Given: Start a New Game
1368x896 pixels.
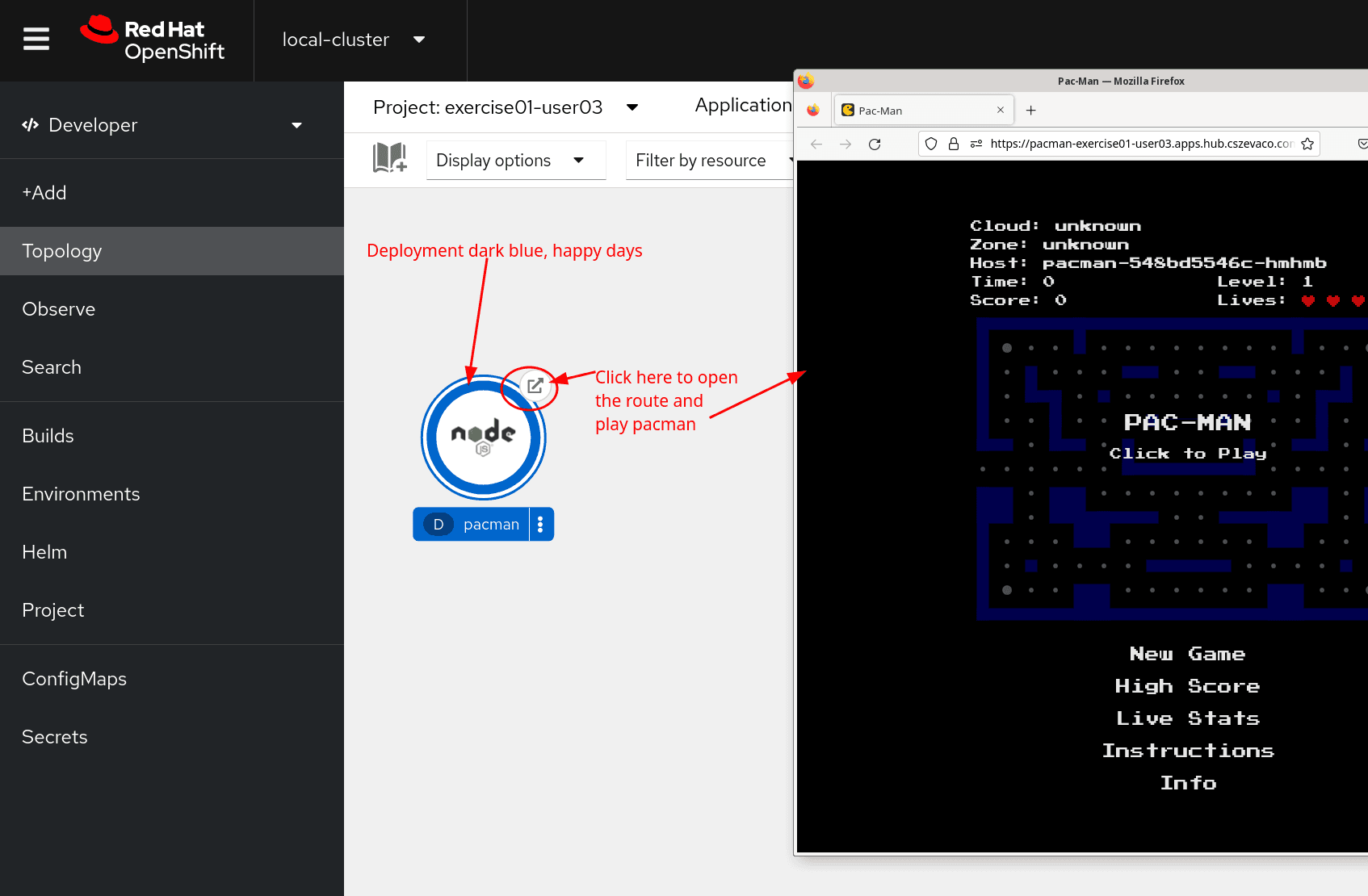Looking at the screenshot, I should click(x=1187, y=654).
